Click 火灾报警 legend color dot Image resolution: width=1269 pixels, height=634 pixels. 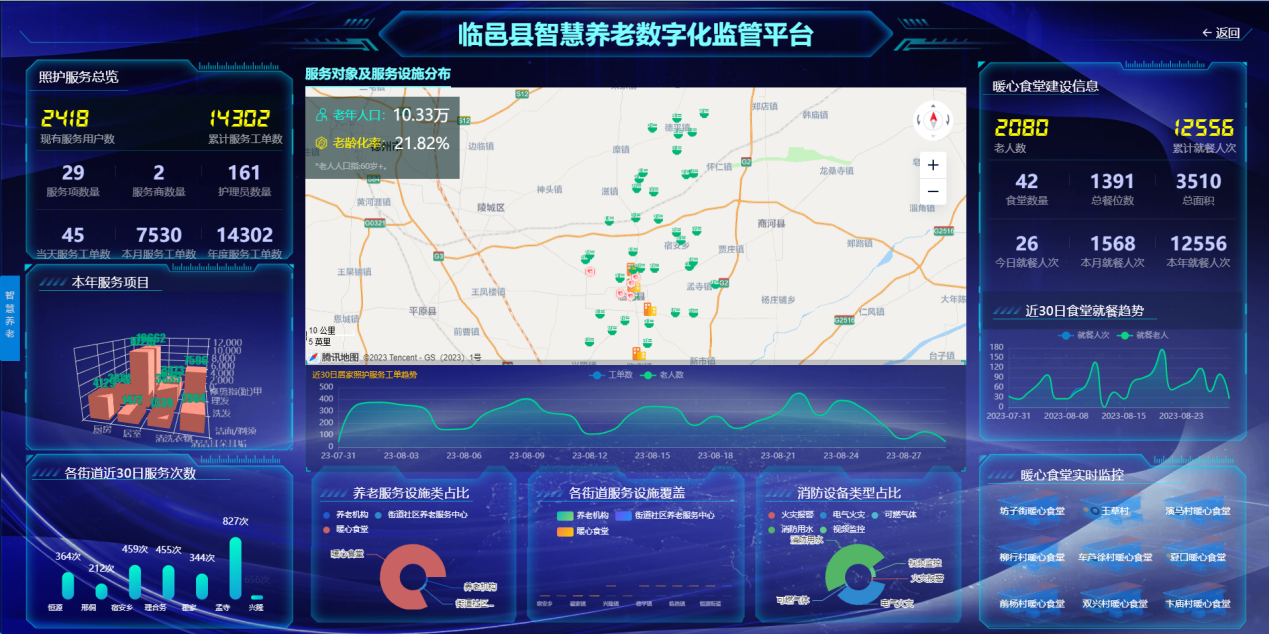point(771,515)
